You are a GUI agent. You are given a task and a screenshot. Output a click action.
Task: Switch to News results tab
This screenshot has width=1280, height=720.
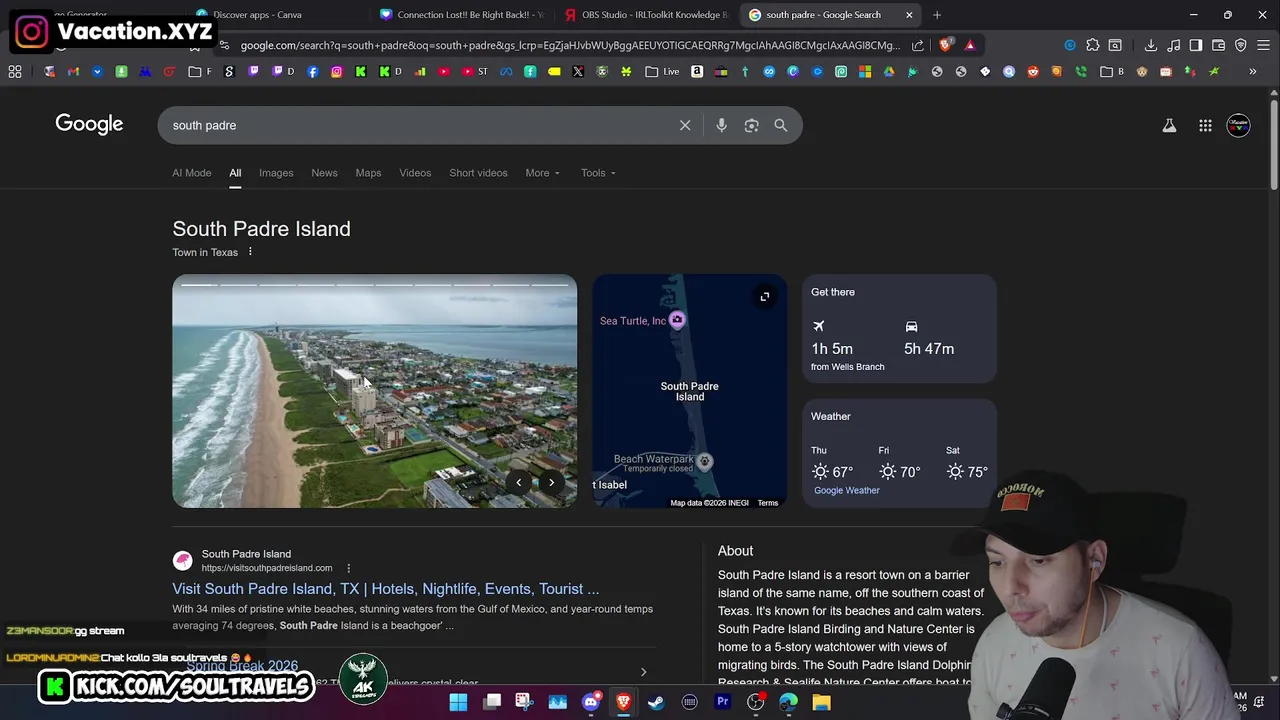pyautogui.click(x=324, y=173)
